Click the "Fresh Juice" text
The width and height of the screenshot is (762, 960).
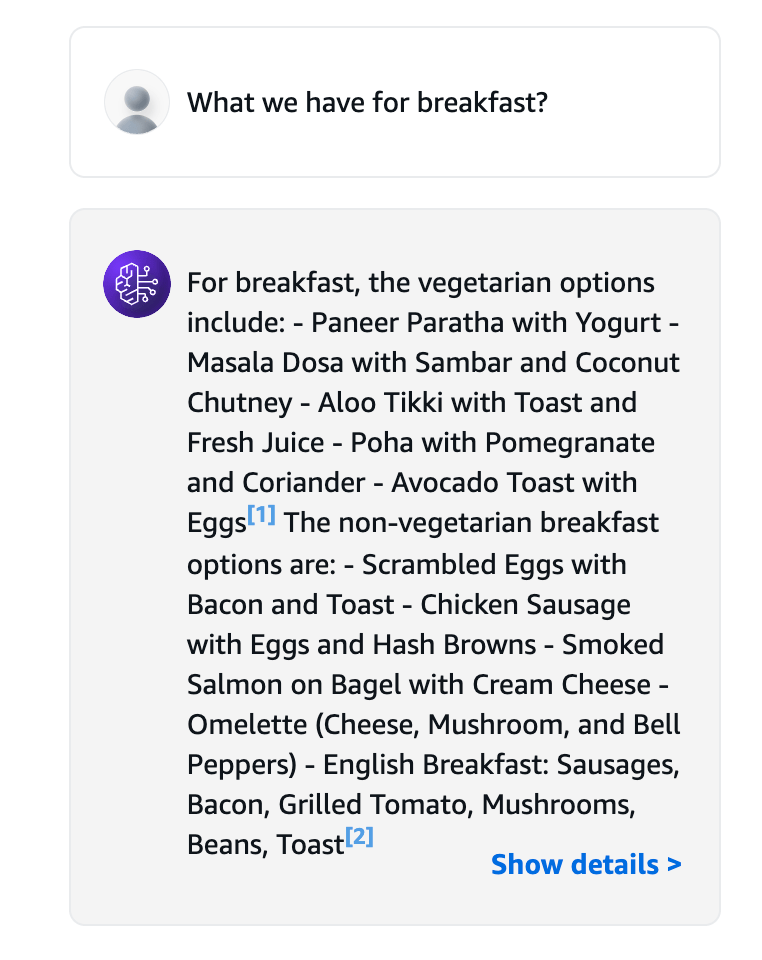pos(255,443)
